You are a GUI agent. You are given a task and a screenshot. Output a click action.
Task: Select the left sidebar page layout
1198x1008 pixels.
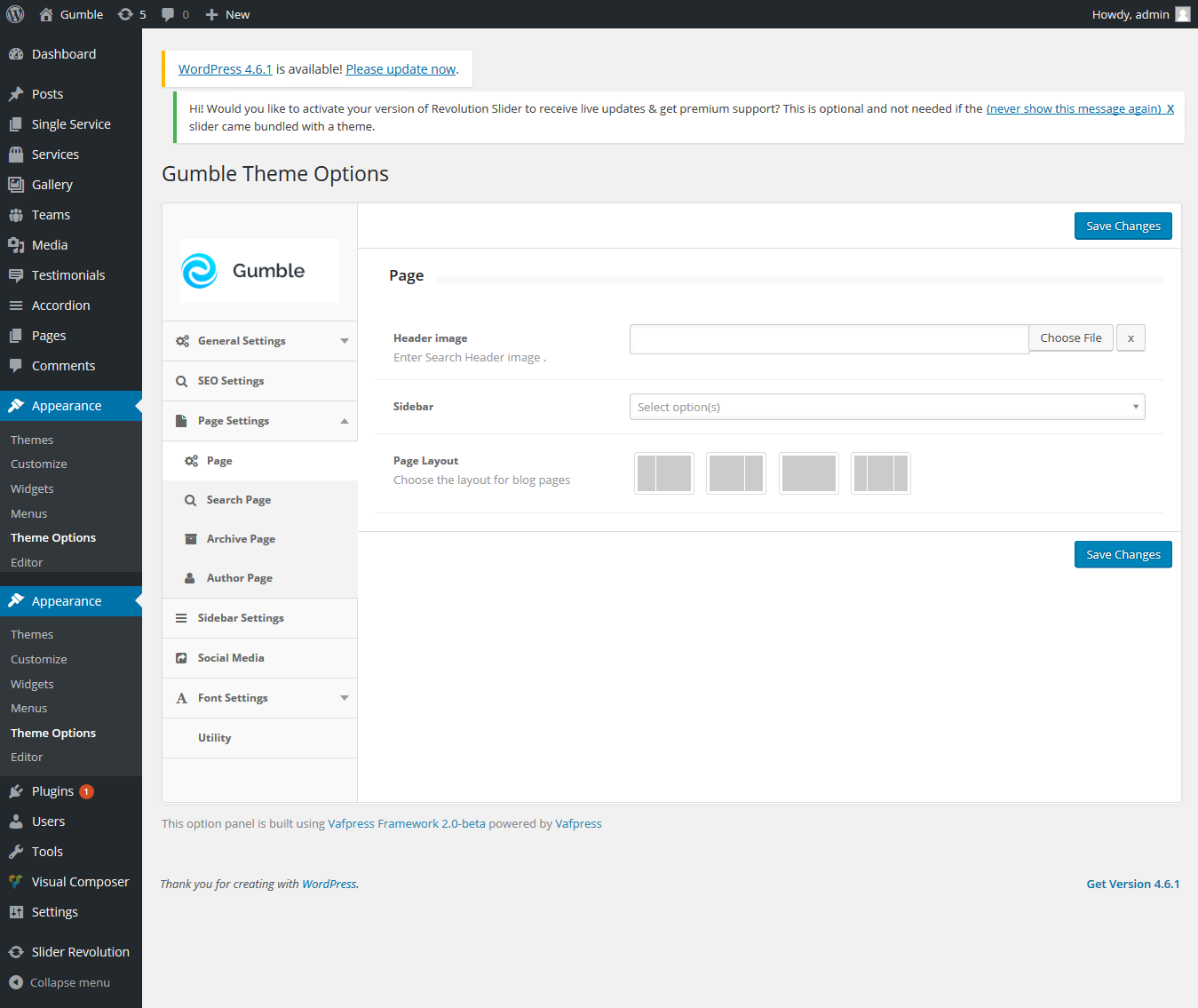click(x=664, y=473)
